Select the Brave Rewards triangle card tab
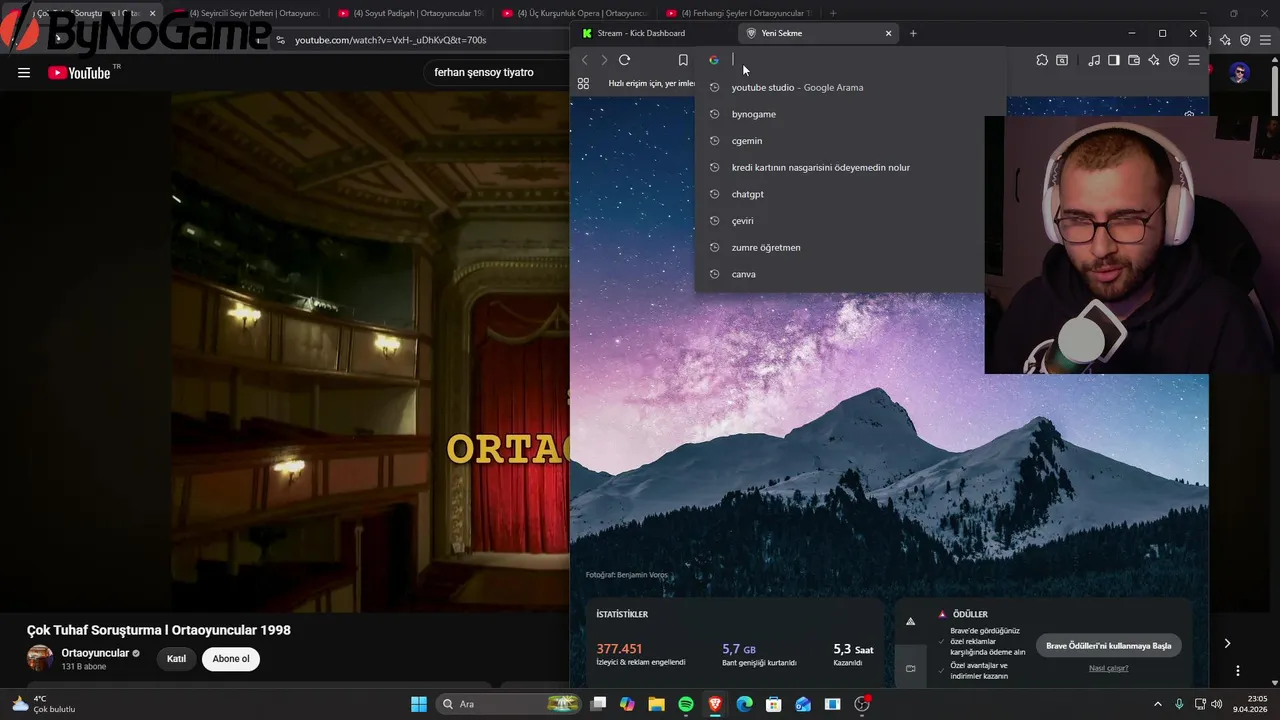1280x720 pixels. point(910,621)
